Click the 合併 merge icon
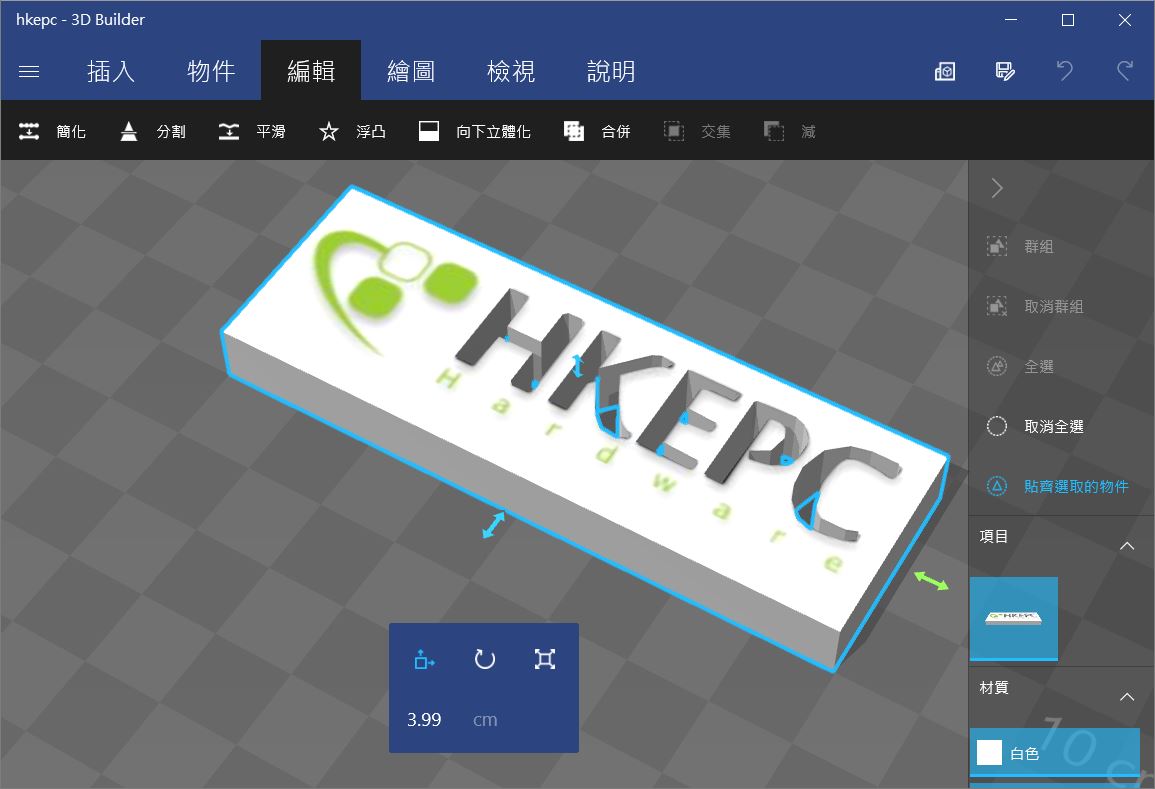Viewport: 1155px width, 789px height. tap(574, 131)
